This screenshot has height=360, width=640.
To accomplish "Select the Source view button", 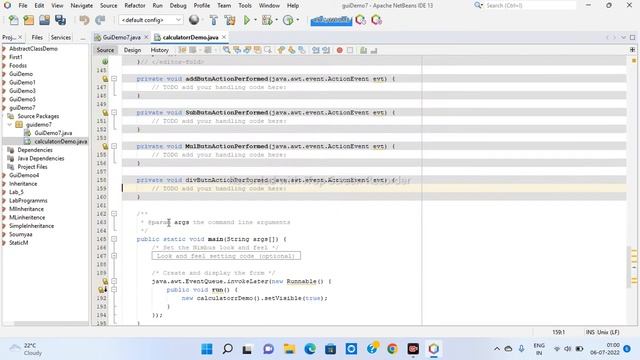I will (105, 50).
